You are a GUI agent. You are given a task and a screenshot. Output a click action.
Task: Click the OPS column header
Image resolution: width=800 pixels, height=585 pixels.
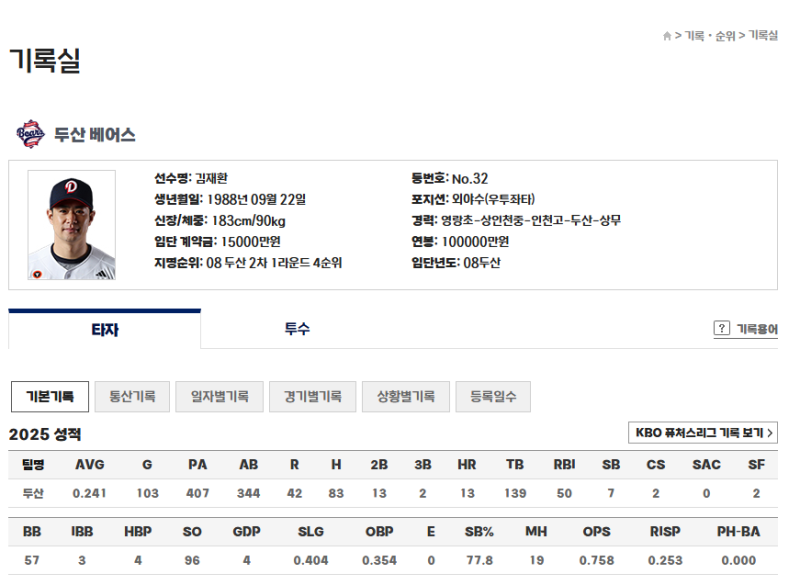tap(596, 531)
